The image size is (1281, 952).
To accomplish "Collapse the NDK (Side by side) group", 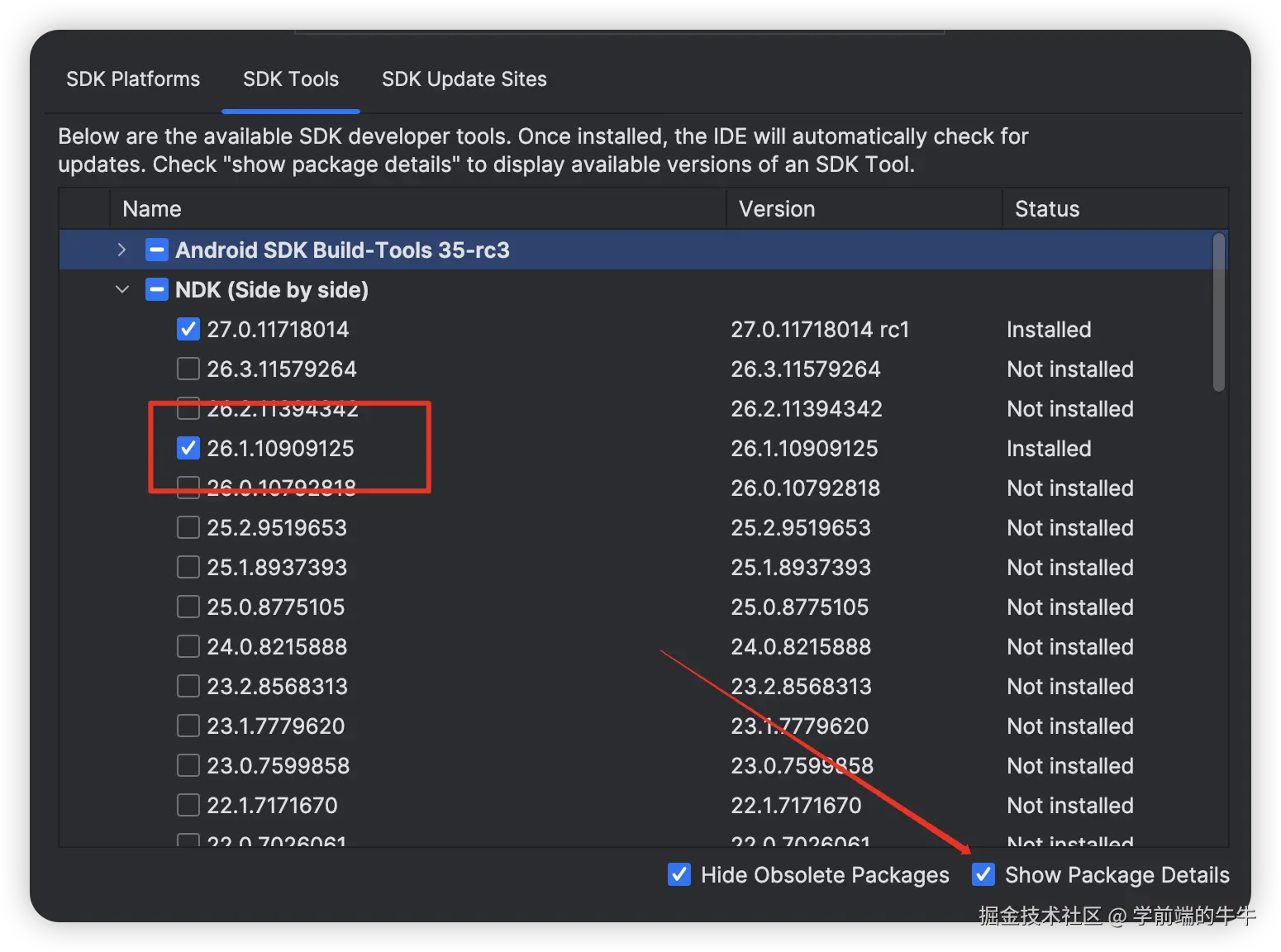I will point(122,289).
